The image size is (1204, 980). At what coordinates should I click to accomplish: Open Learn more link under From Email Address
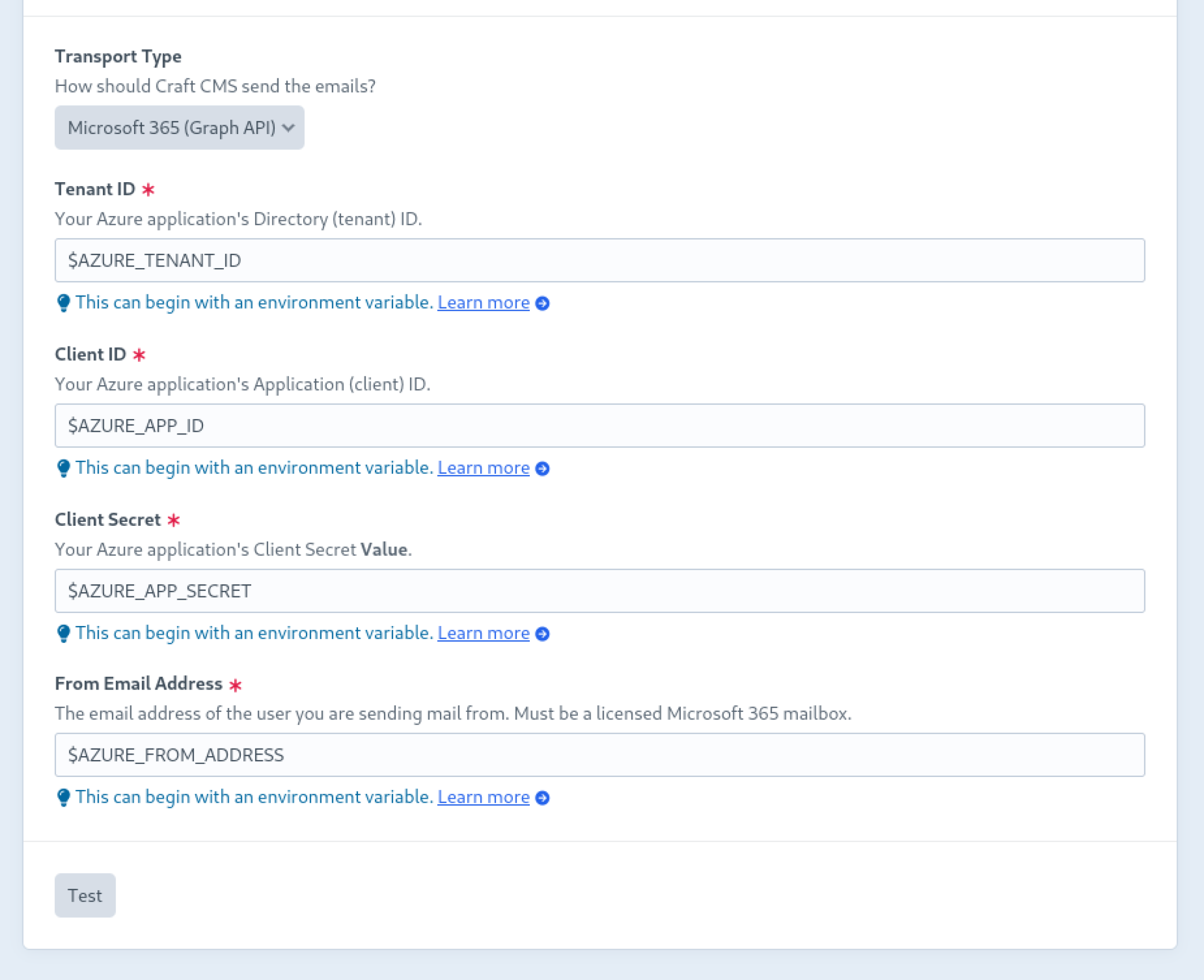pyautogui.click(x=484, y=797)
